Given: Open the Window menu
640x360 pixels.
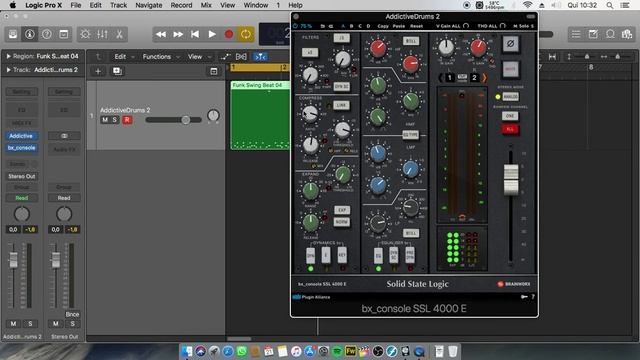Looking at the screenshot, I should click(256, 5).
